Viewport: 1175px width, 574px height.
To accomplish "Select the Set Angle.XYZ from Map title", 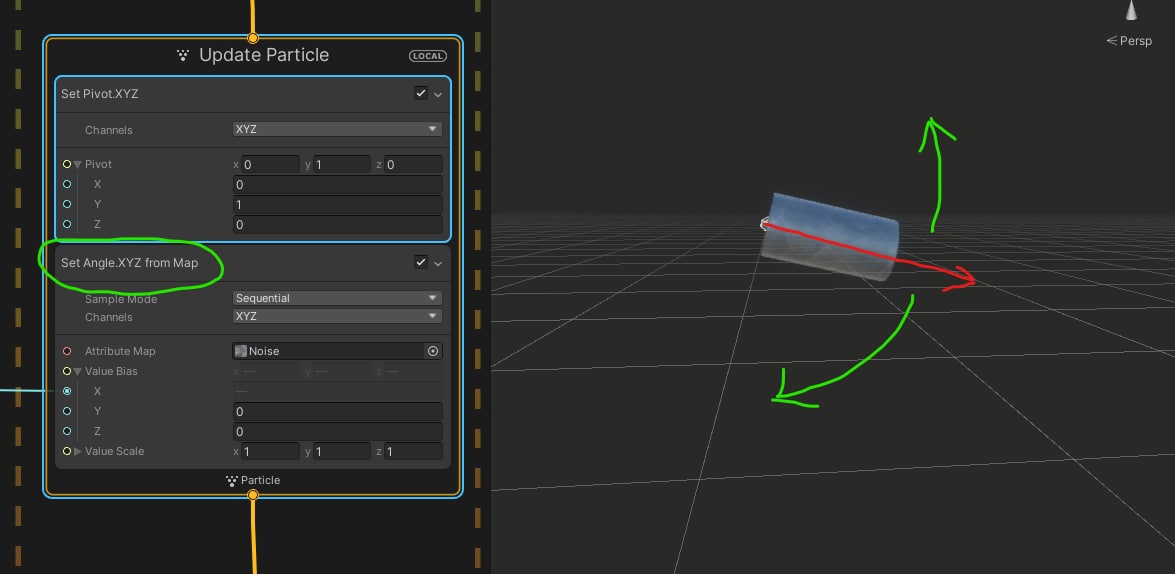I will 130,263.
